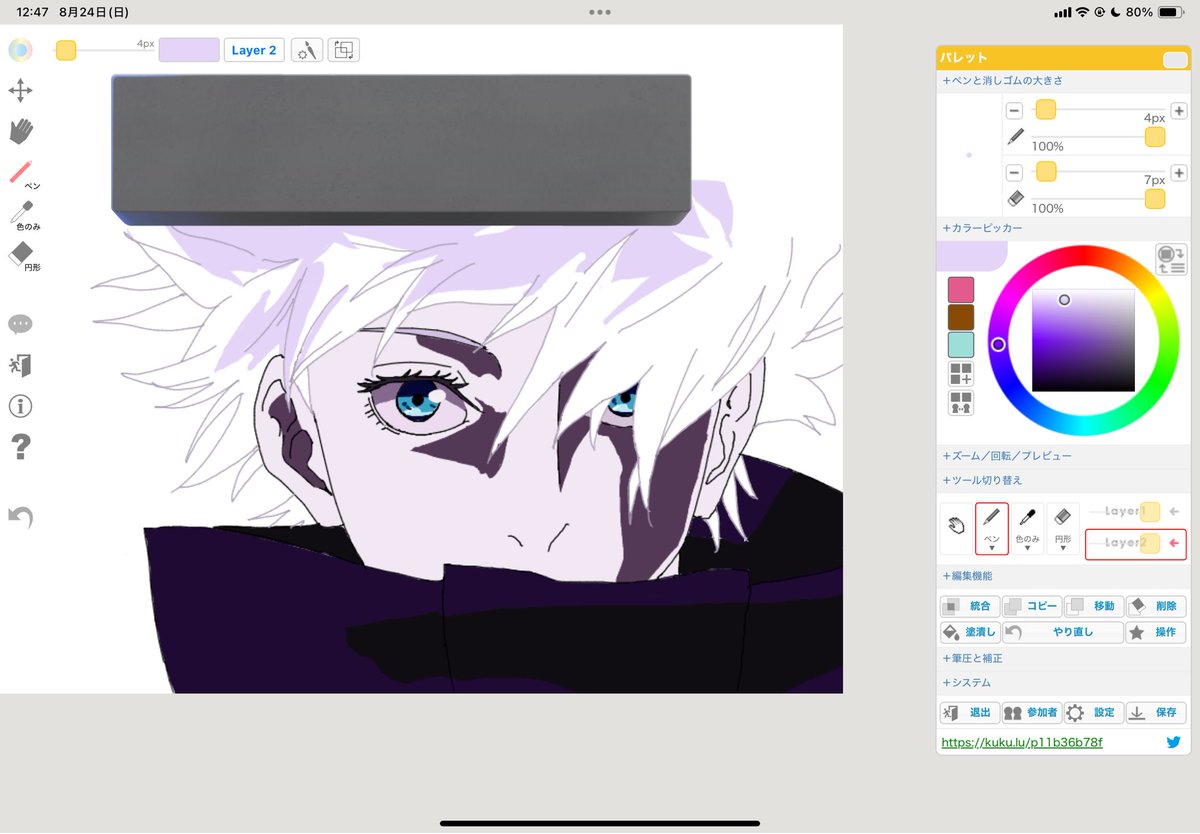The height and width of the screenshot is (834, 1200).
Task: Click the Layer 2 button in the top toolbar
Action: pyautogui.click(x=254, y=50)
